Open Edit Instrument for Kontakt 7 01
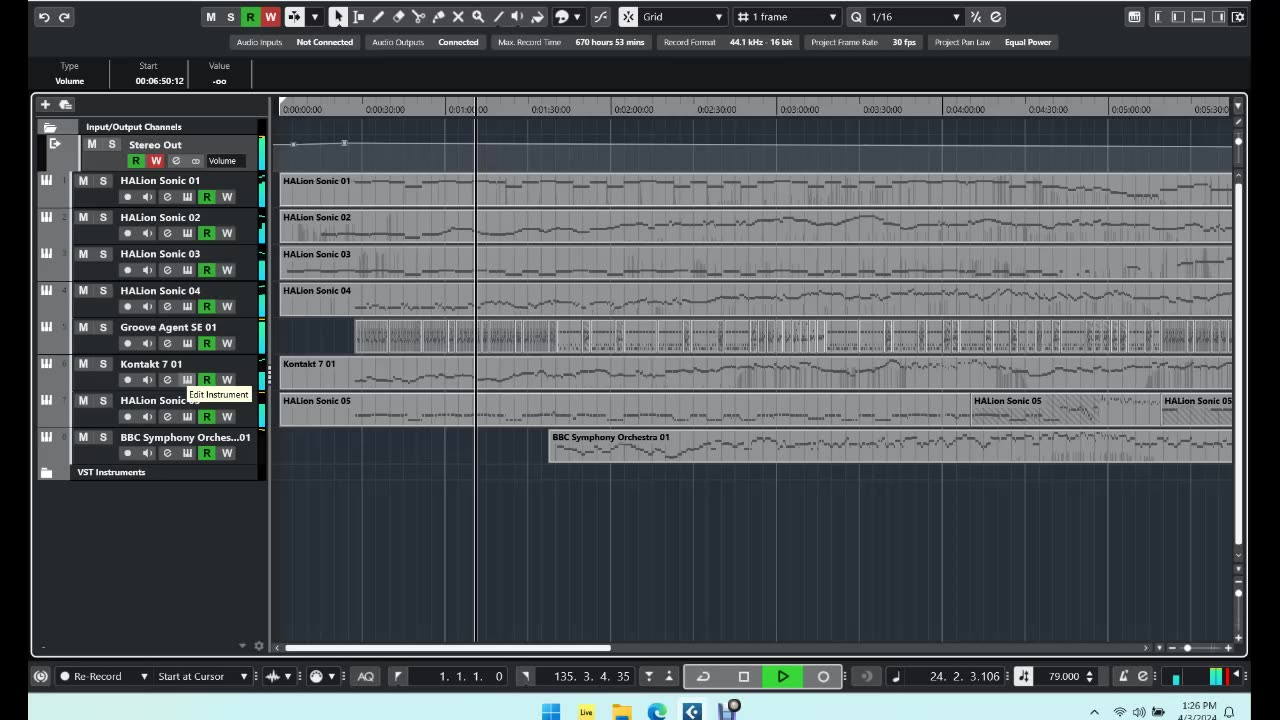1280x720 pixels. (x=187, y=380)
